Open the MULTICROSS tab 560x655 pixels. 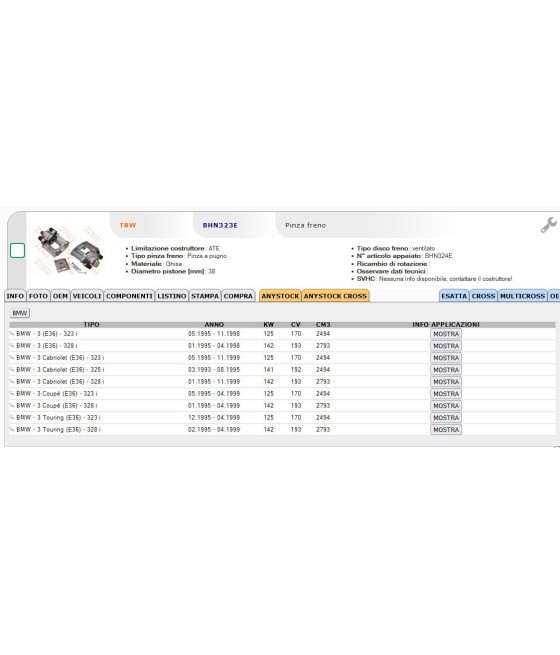522,296
